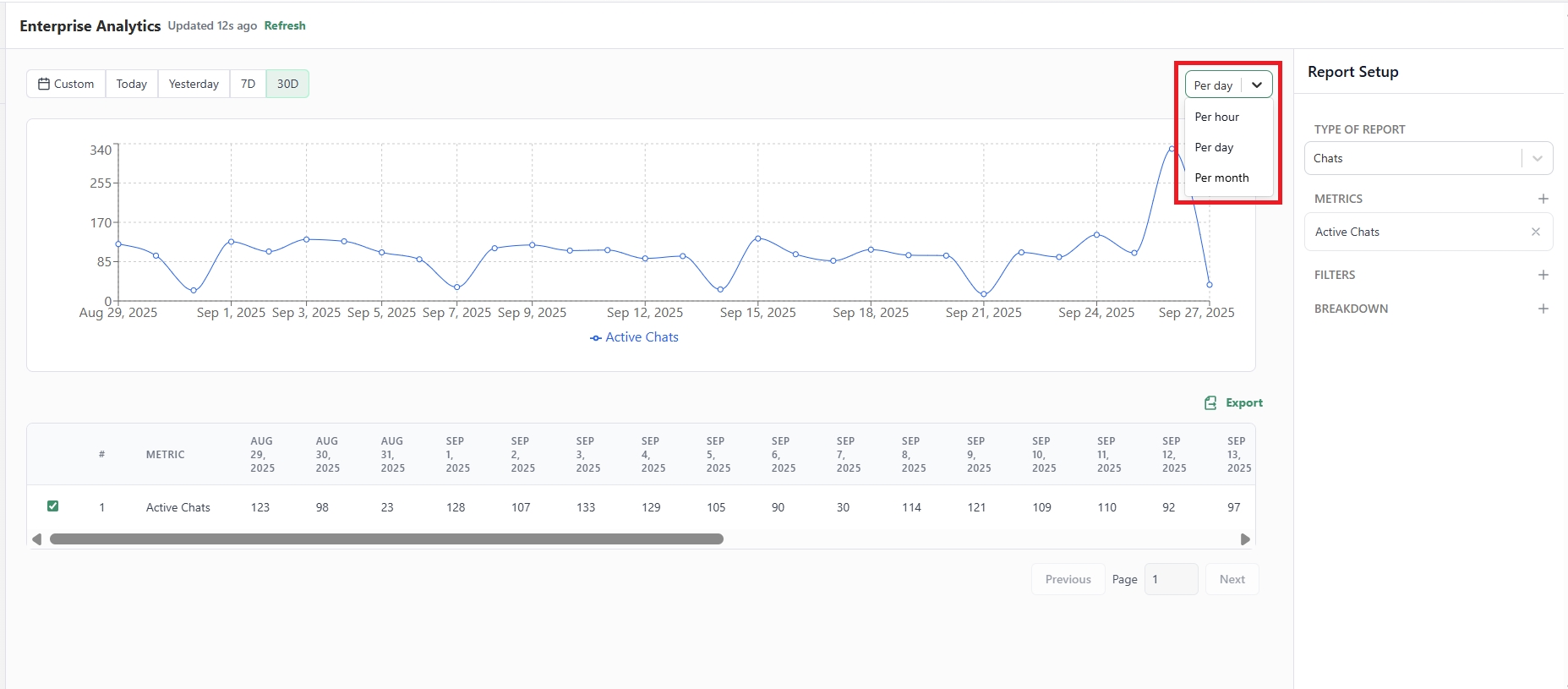Select the Yesterday date range

coord(194,84)
